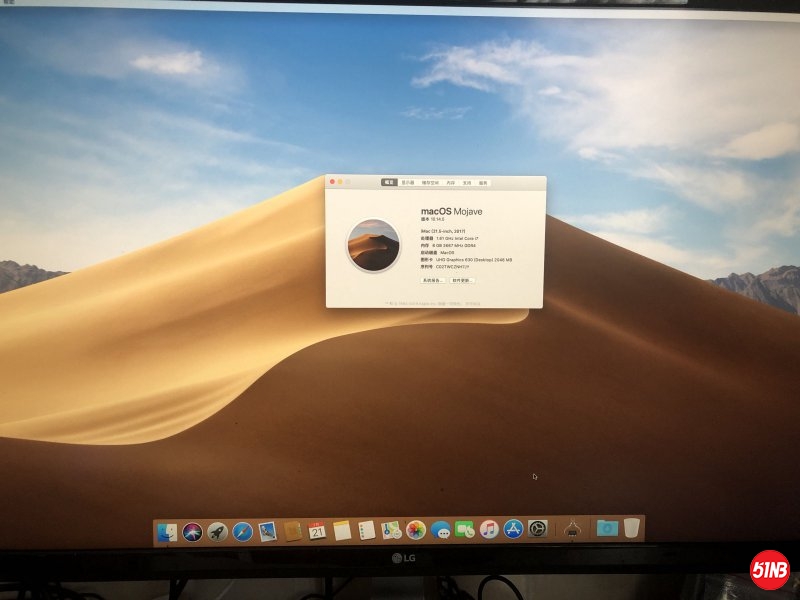Open Safari browser in the Dock

click(x=242, y=532)
